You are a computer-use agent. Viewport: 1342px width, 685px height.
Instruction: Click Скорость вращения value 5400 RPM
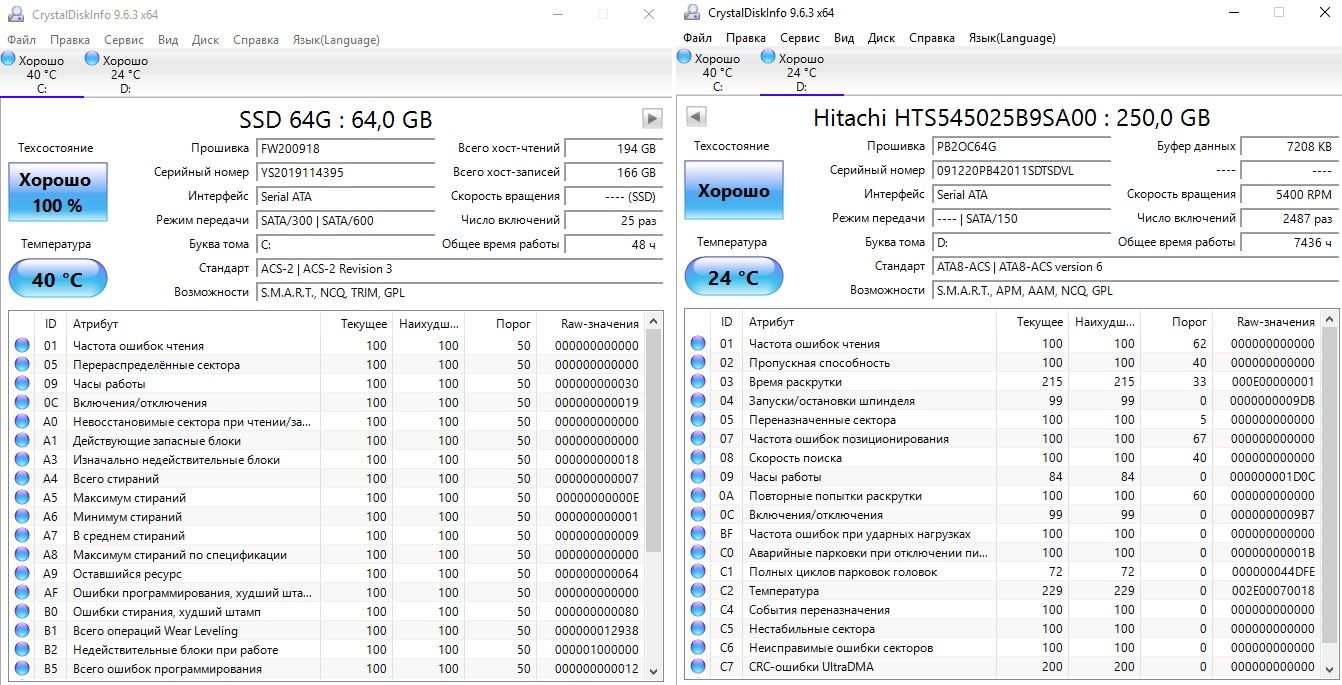(x=1290, y=194)
